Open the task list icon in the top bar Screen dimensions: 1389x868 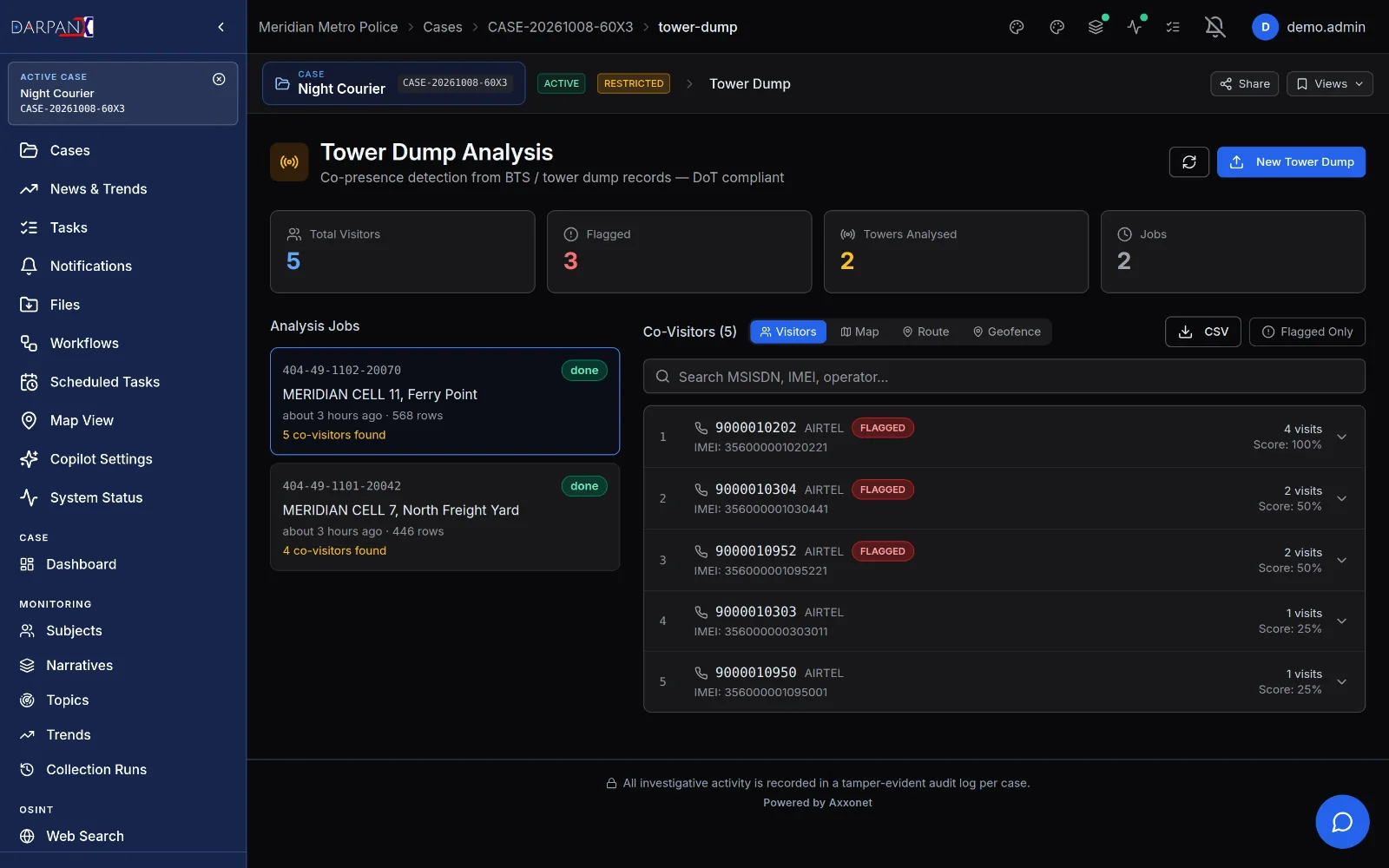(1173, 27)
